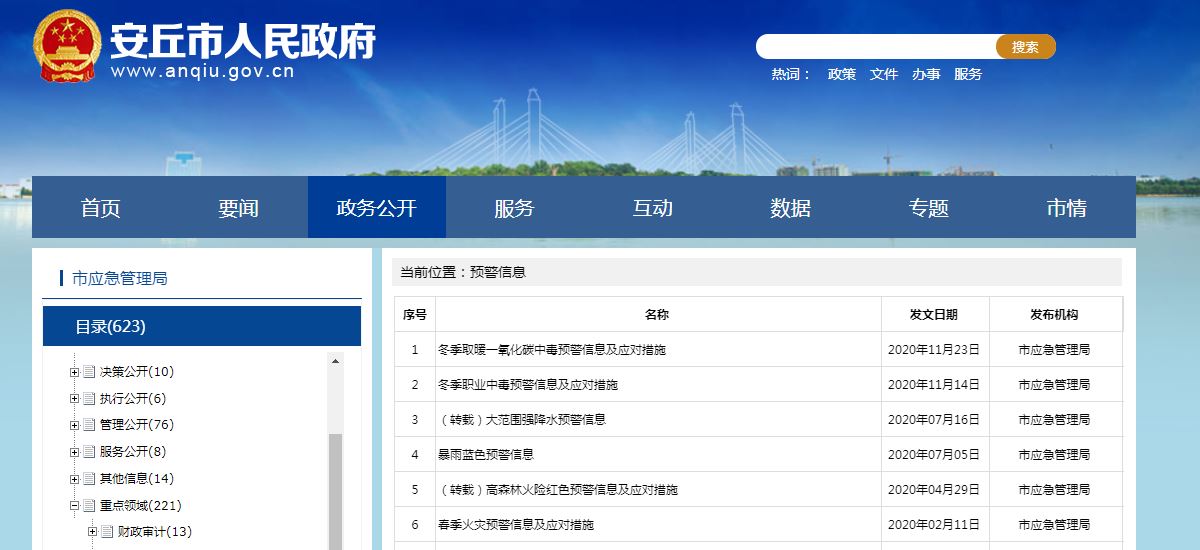Open the 专题 navigation tab
This screenshot has height=550, width=1200.
pos(929,208)
